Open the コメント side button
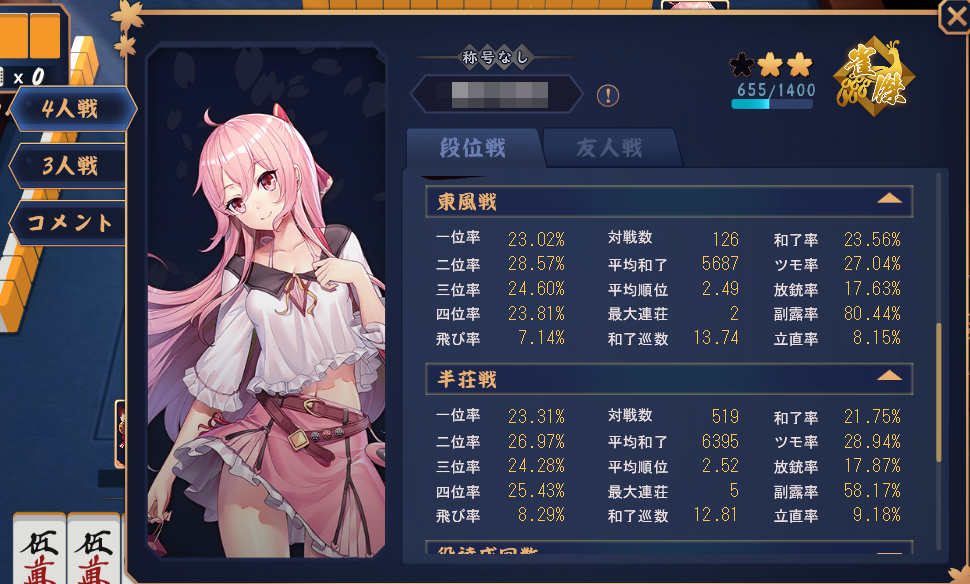Image resolution: width=970 pixels, height=584 pixels. click(x=68, y=222)
